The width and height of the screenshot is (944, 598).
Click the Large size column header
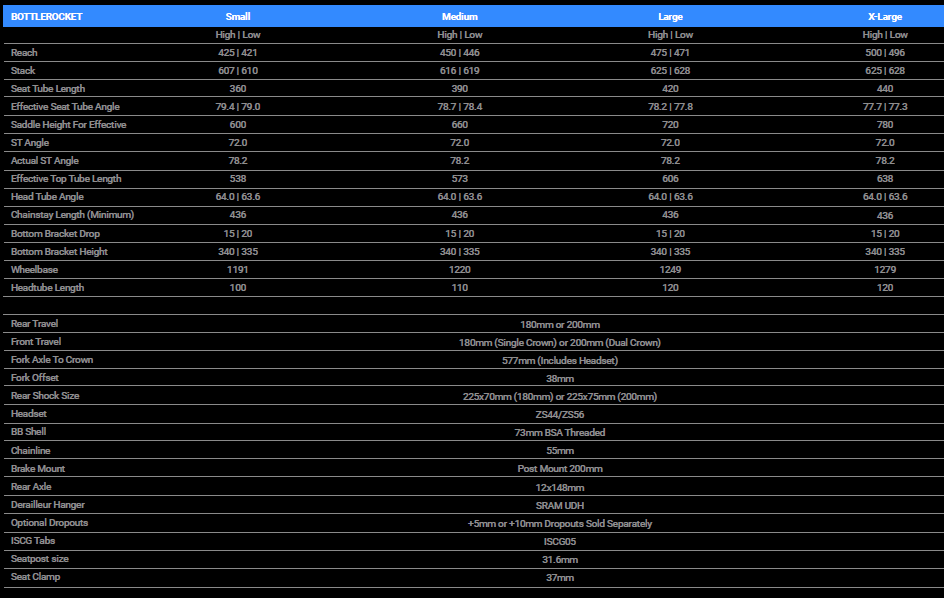pyautogui.click(x=670, y=17)
